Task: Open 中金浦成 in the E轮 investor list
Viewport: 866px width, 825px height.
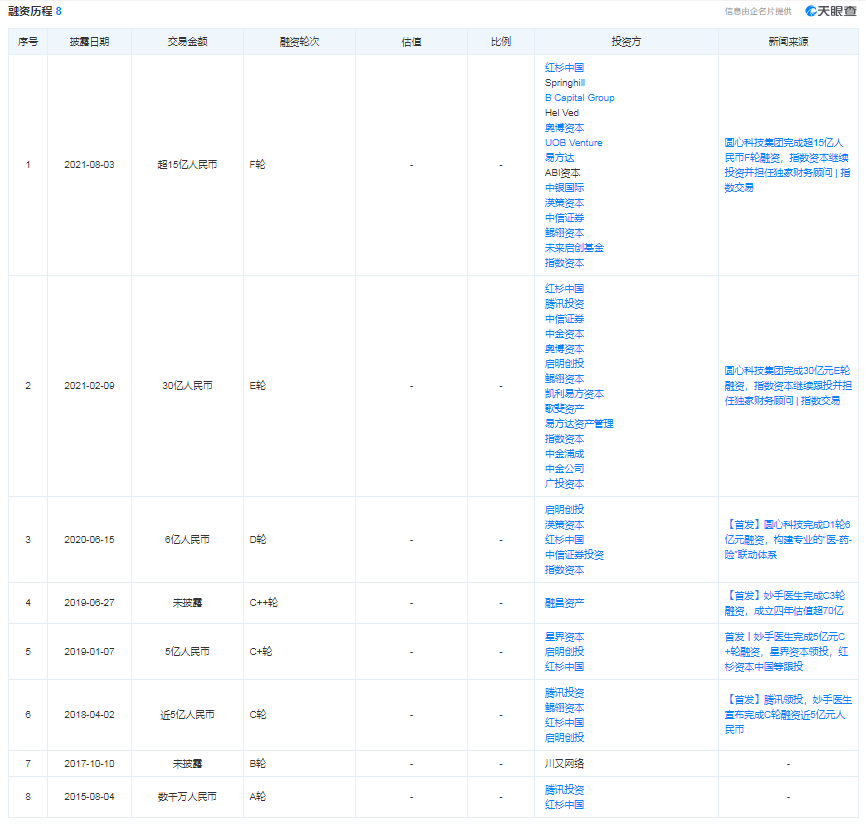Action: click(564, 454)
